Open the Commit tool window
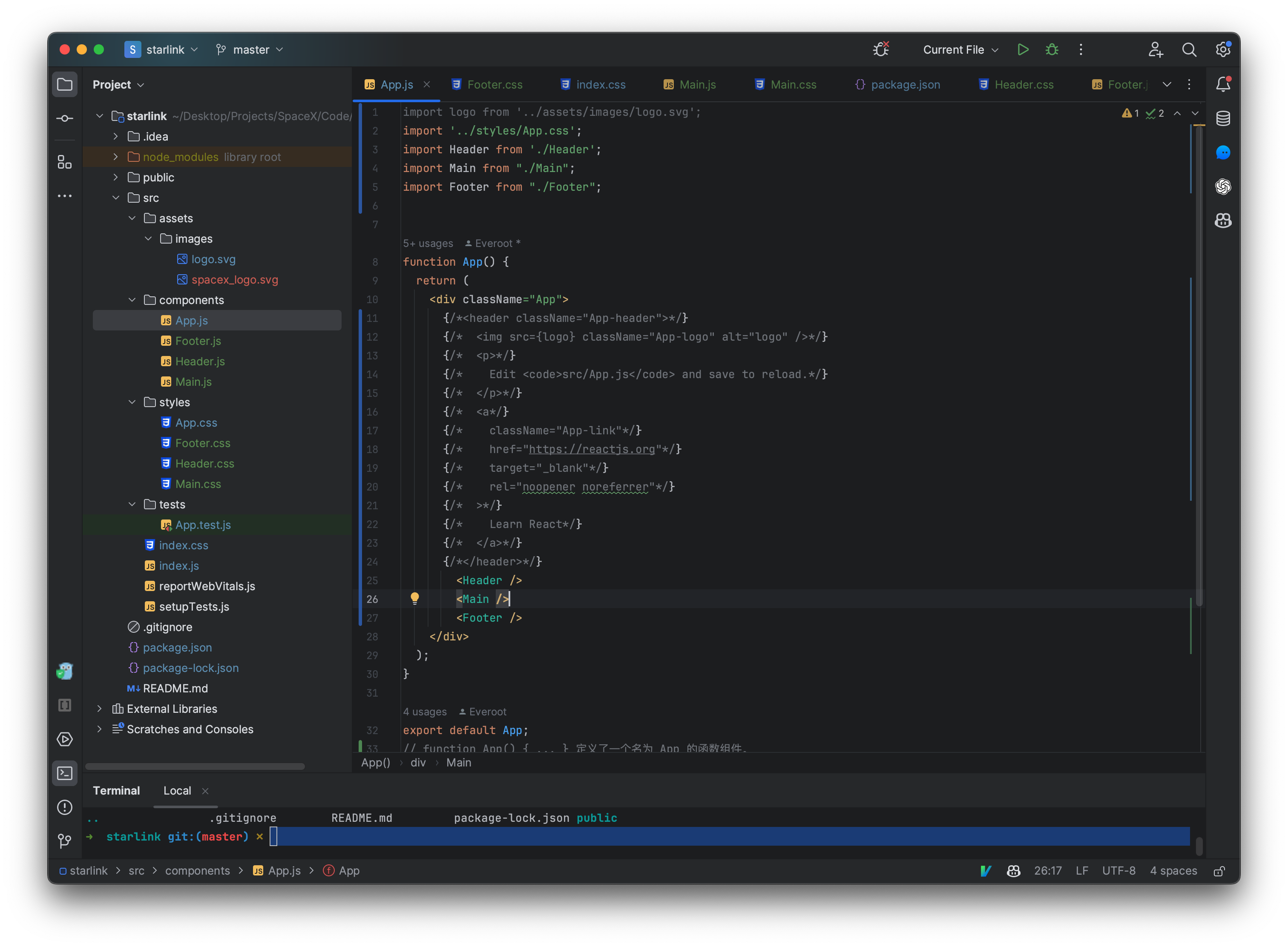The width and height of the screenshot is (1288, 947). 65,118
